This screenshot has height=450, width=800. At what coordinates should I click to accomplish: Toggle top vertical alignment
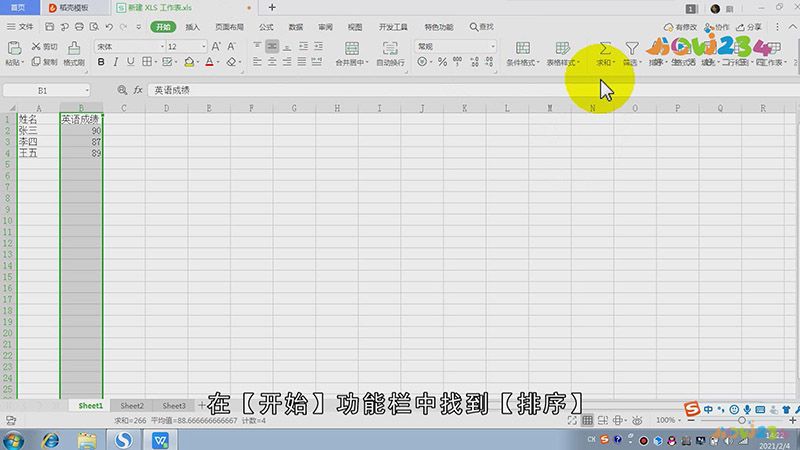(x=257, y=46)
